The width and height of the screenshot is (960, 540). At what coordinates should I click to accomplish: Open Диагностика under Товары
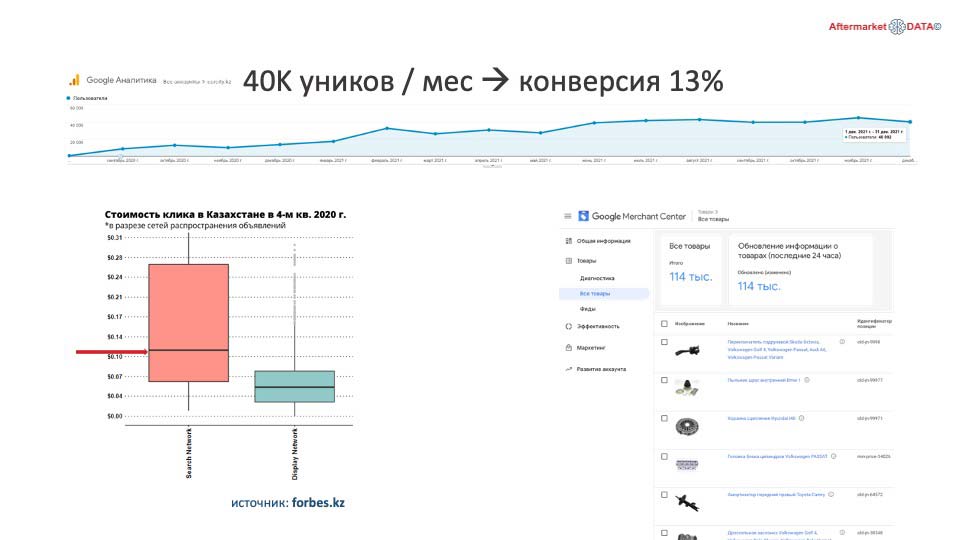tap(597, 279)
